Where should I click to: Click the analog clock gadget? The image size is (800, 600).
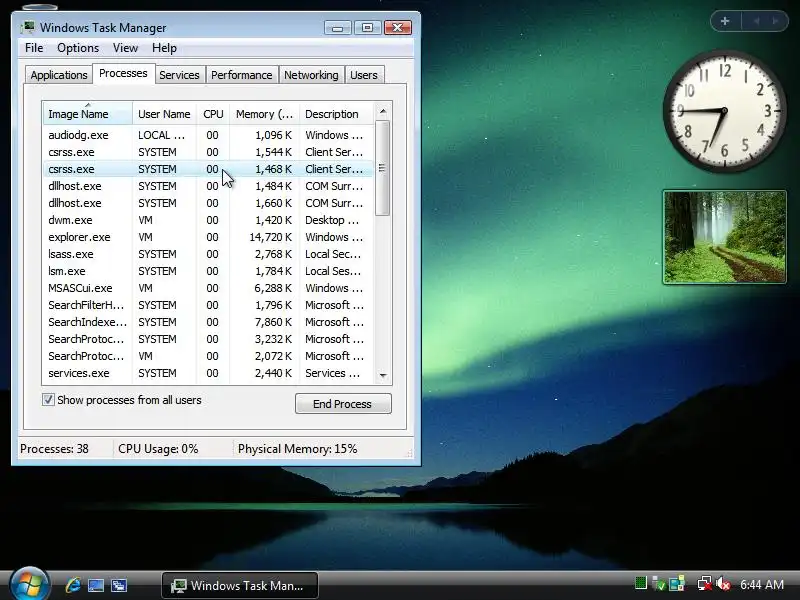point(724,111)
